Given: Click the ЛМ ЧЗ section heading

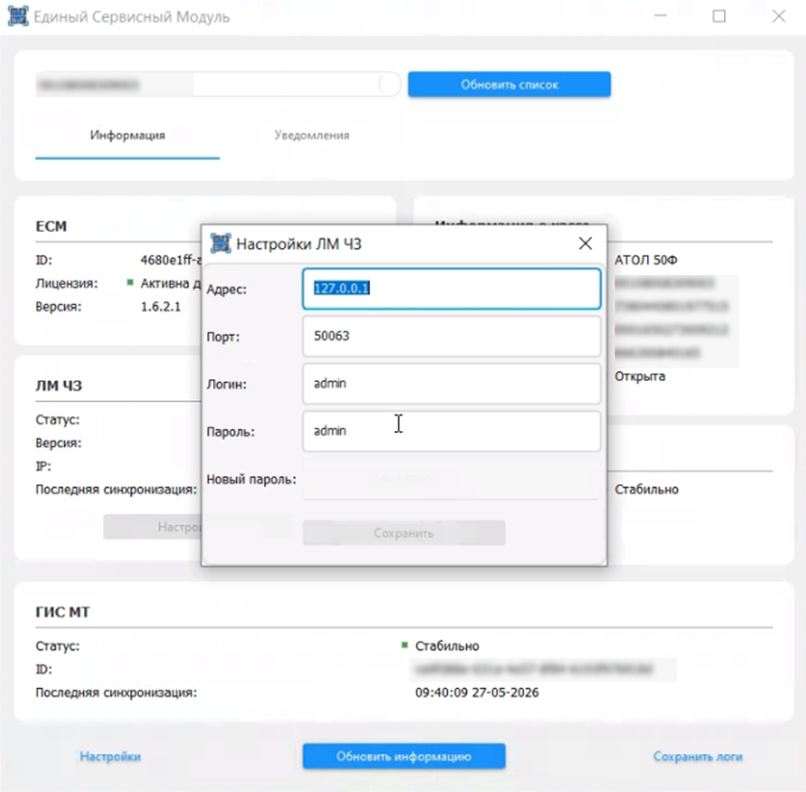Looking at the screenshot, I should point(59,385).
